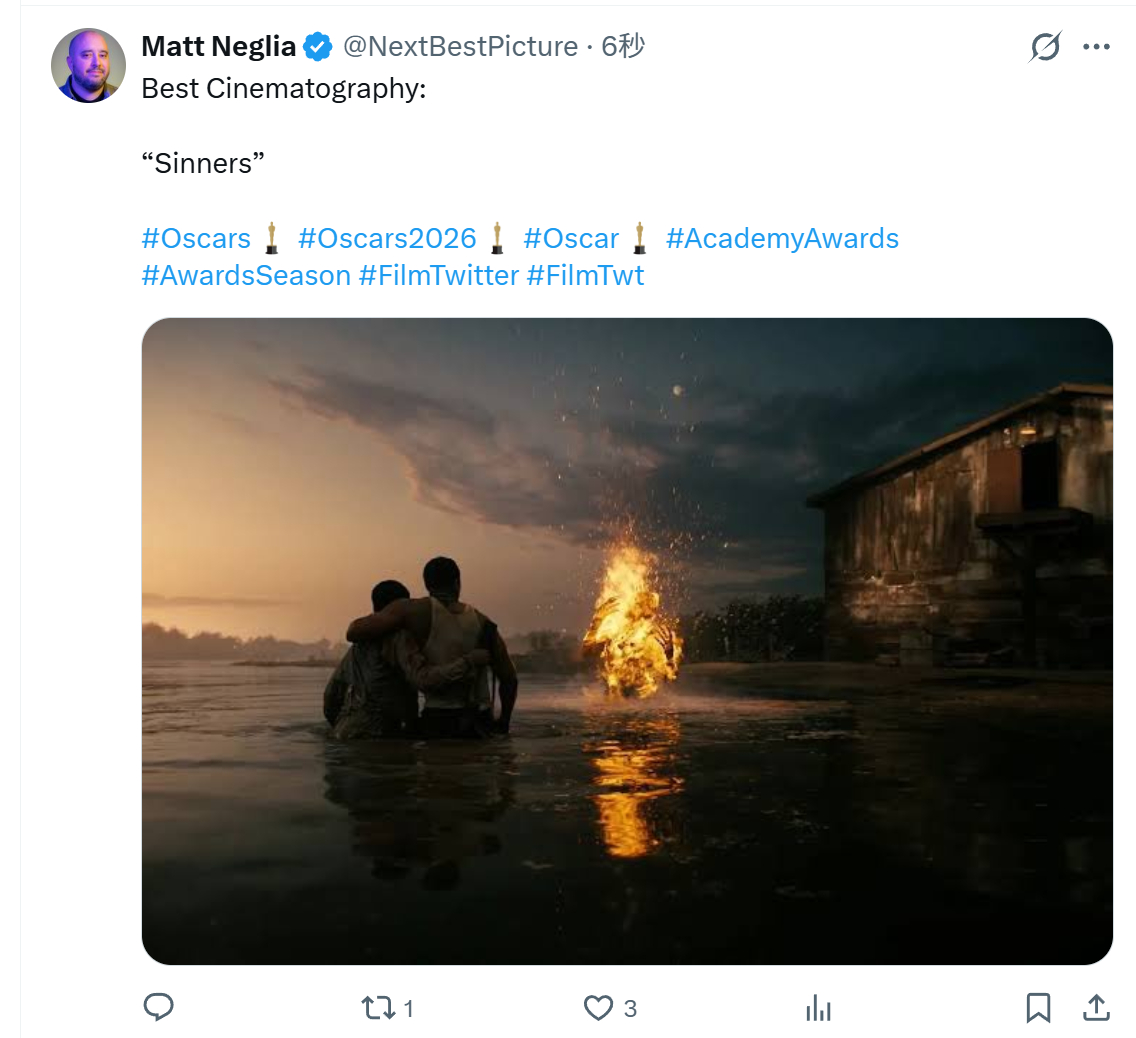Click the share upload icon
1136x1038 pixels.
click(1095, 1008)
